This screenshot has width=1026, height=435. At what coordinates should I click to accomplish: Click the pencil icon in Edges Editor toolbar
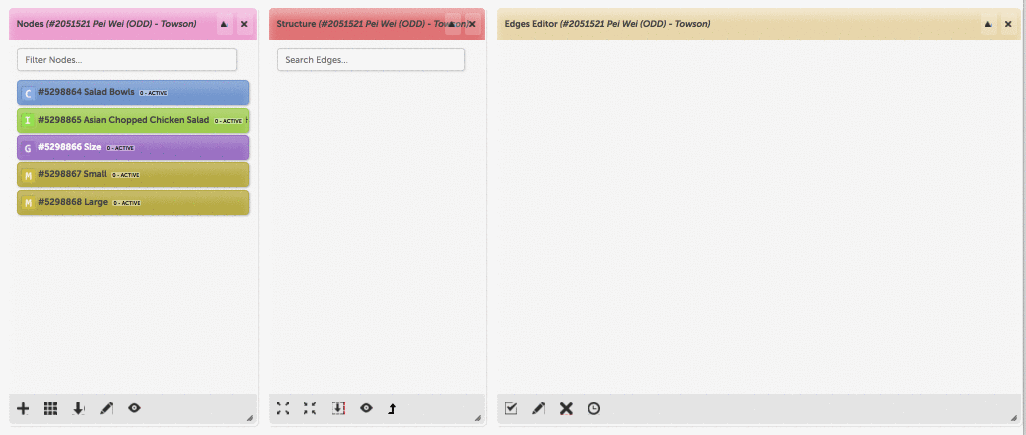[539, 409]
